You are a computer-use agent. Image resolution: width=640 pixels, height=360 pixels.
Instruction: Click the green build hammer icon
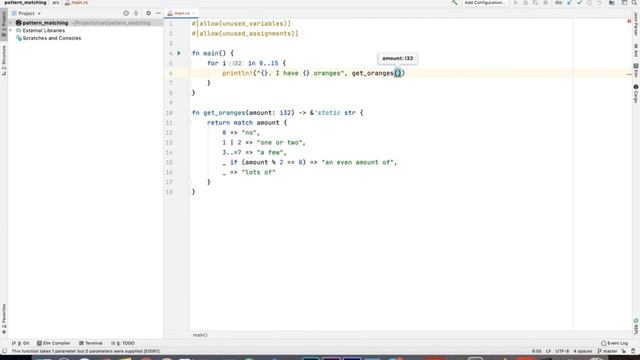pos(454,3)
